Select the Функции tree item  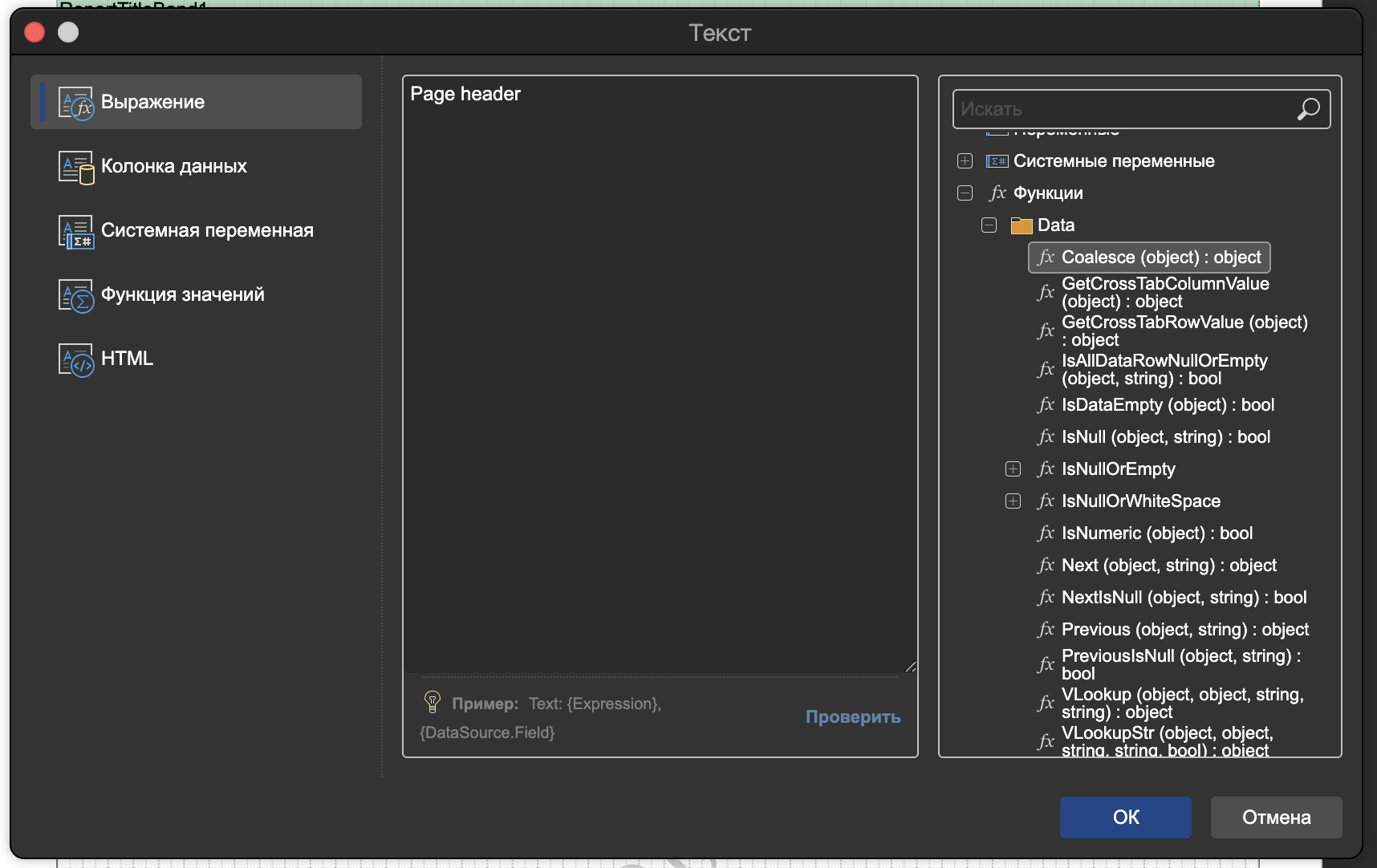1048,193
